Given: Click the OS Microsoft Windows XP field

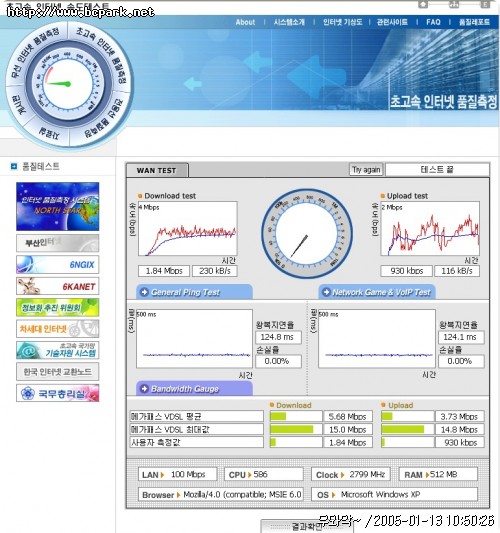Looking at the screenshot, I should 394,495.
